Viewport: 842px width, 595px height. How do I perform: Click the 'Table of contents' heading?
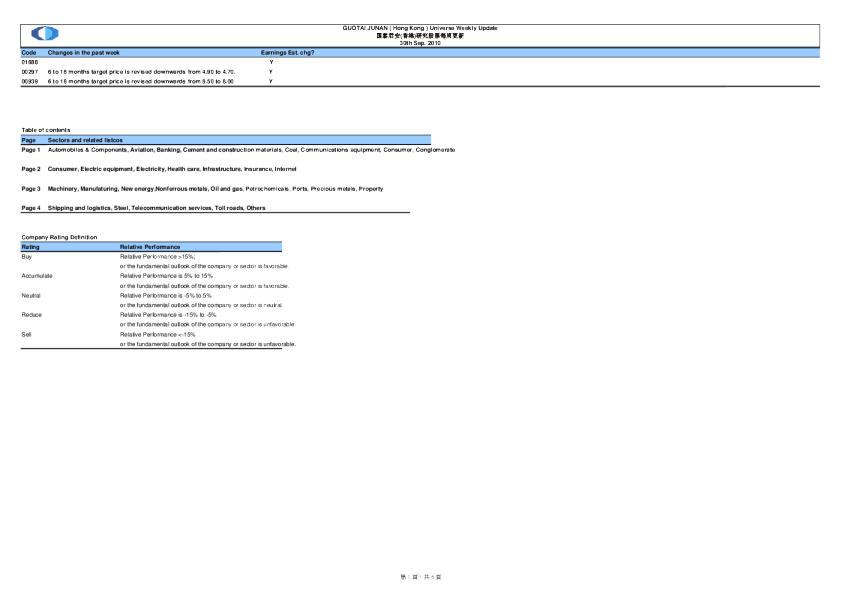pyautogui.click(x=45, y=130)
